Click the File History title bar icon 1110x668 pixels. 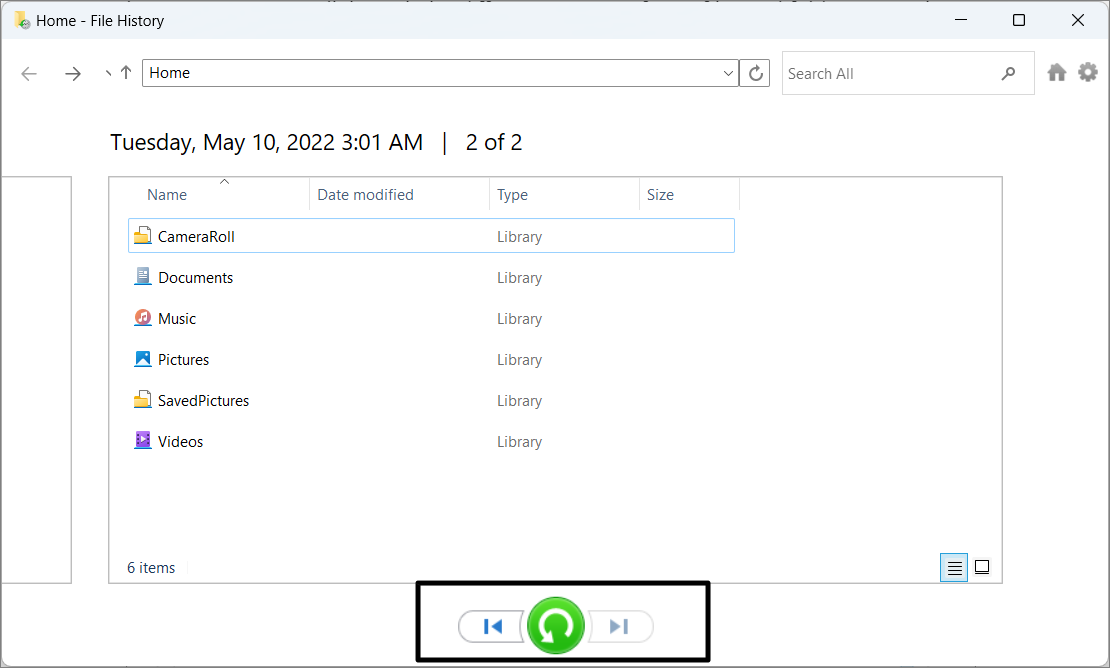click(x=22, y=21)
